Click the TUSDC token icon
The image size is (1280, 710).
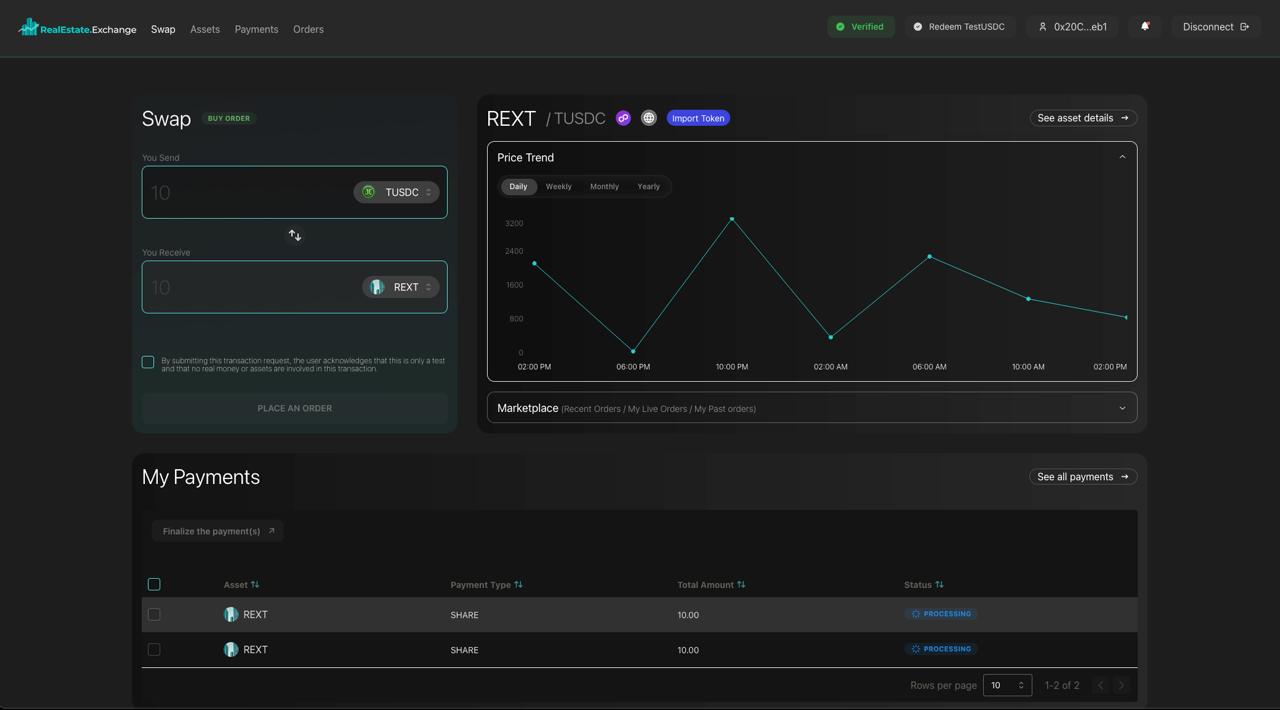pyautogui.click(x=368, y=192)
